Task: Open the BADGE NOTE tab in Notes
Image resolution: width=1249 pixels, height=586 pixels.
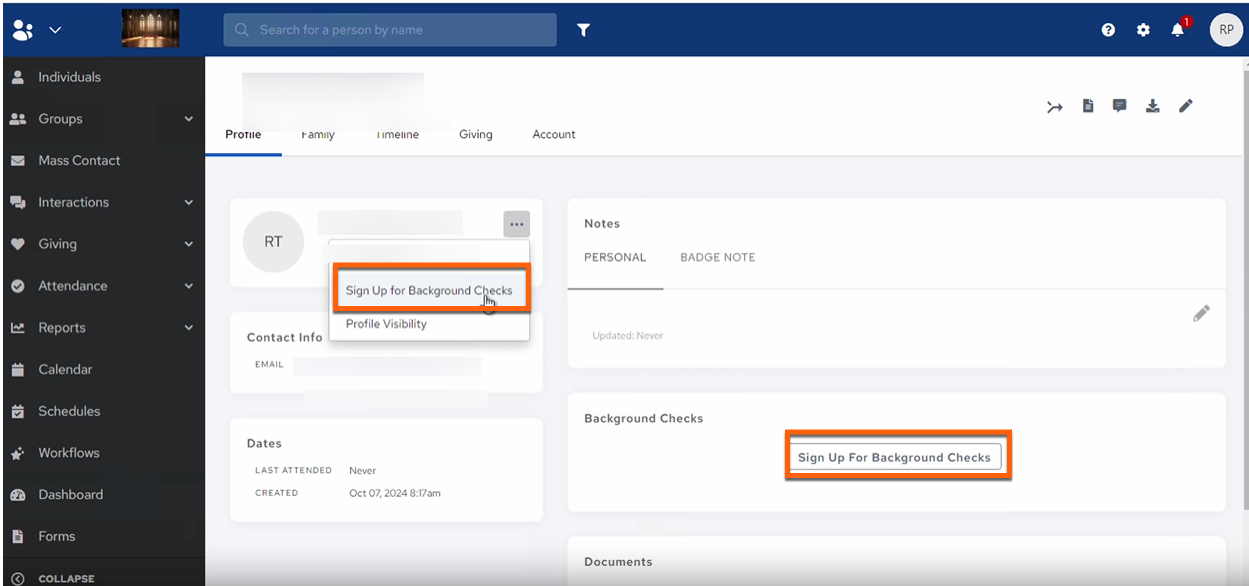Action: coord(717,257)
